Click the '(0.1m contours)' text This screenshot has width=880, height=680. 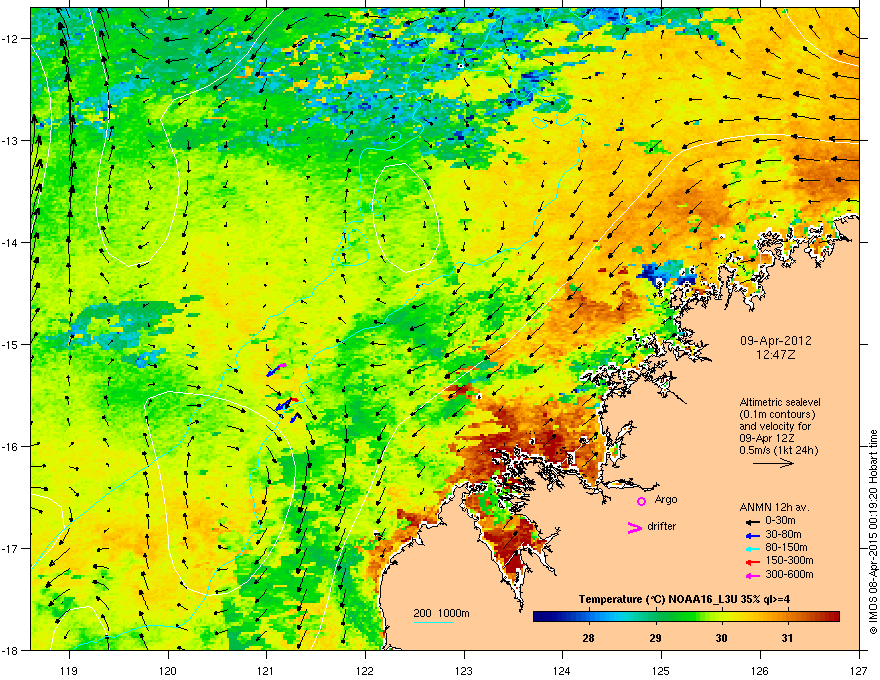point(777,414)
